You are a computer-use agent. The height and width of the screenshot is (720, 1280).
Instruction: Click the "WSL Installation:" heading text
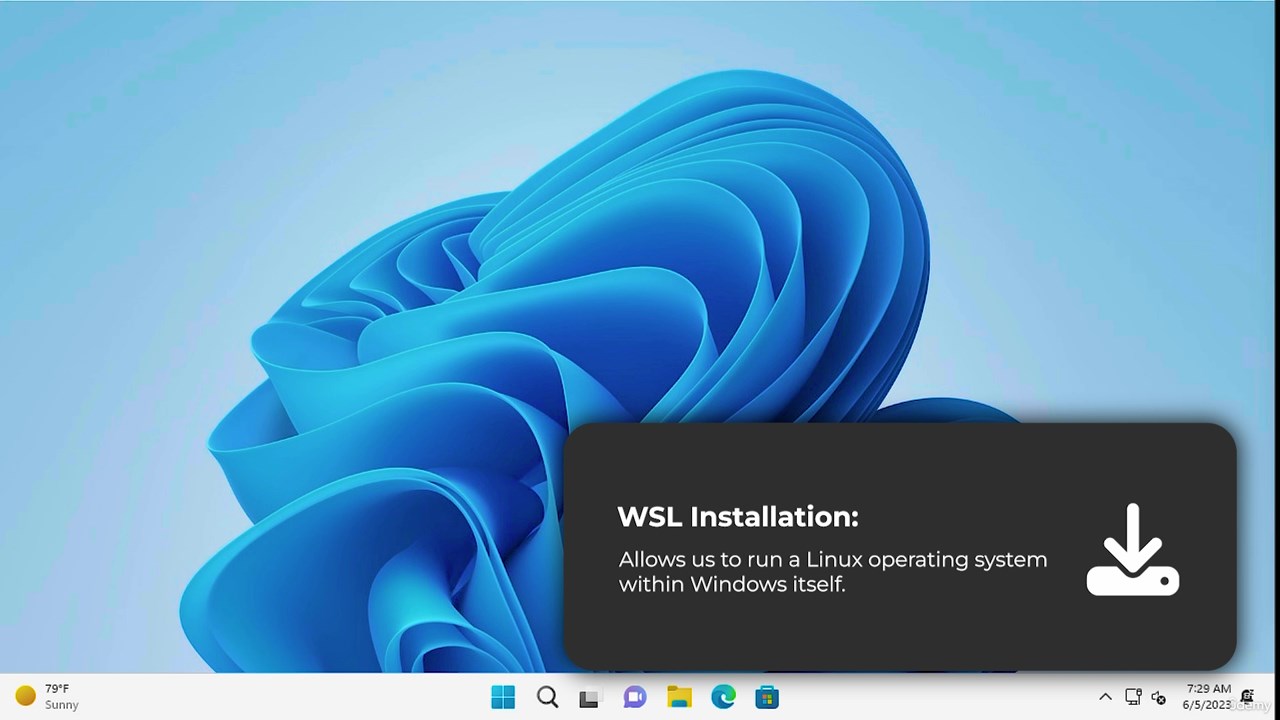tap(738, 517)
